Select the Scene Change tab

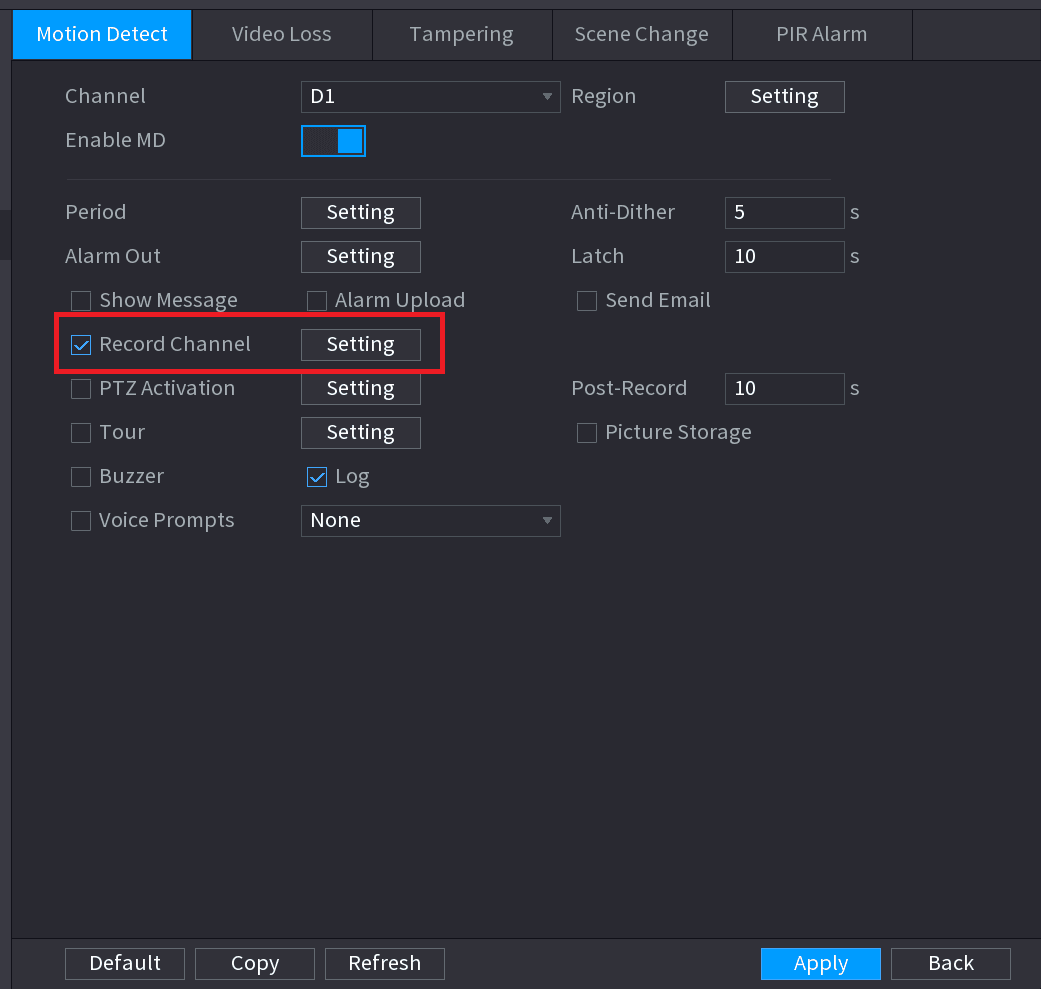coord(641,35)
